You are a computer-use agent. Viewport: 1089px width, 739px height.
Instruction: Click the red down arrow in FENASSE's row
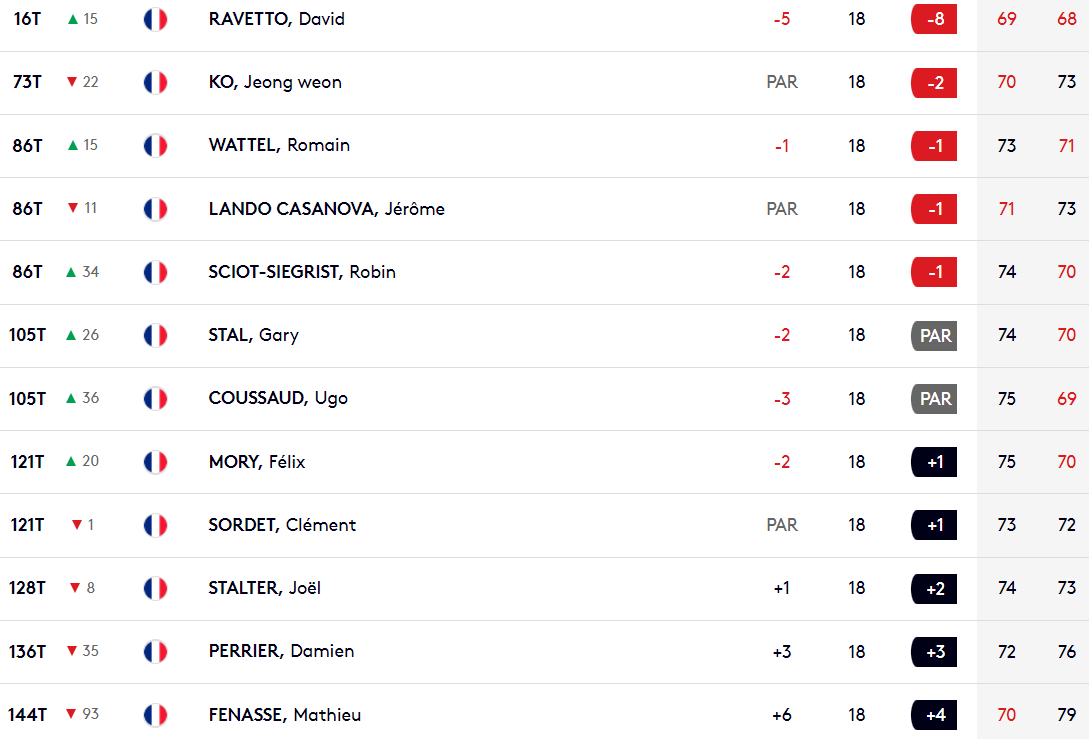tap(71, 713)
